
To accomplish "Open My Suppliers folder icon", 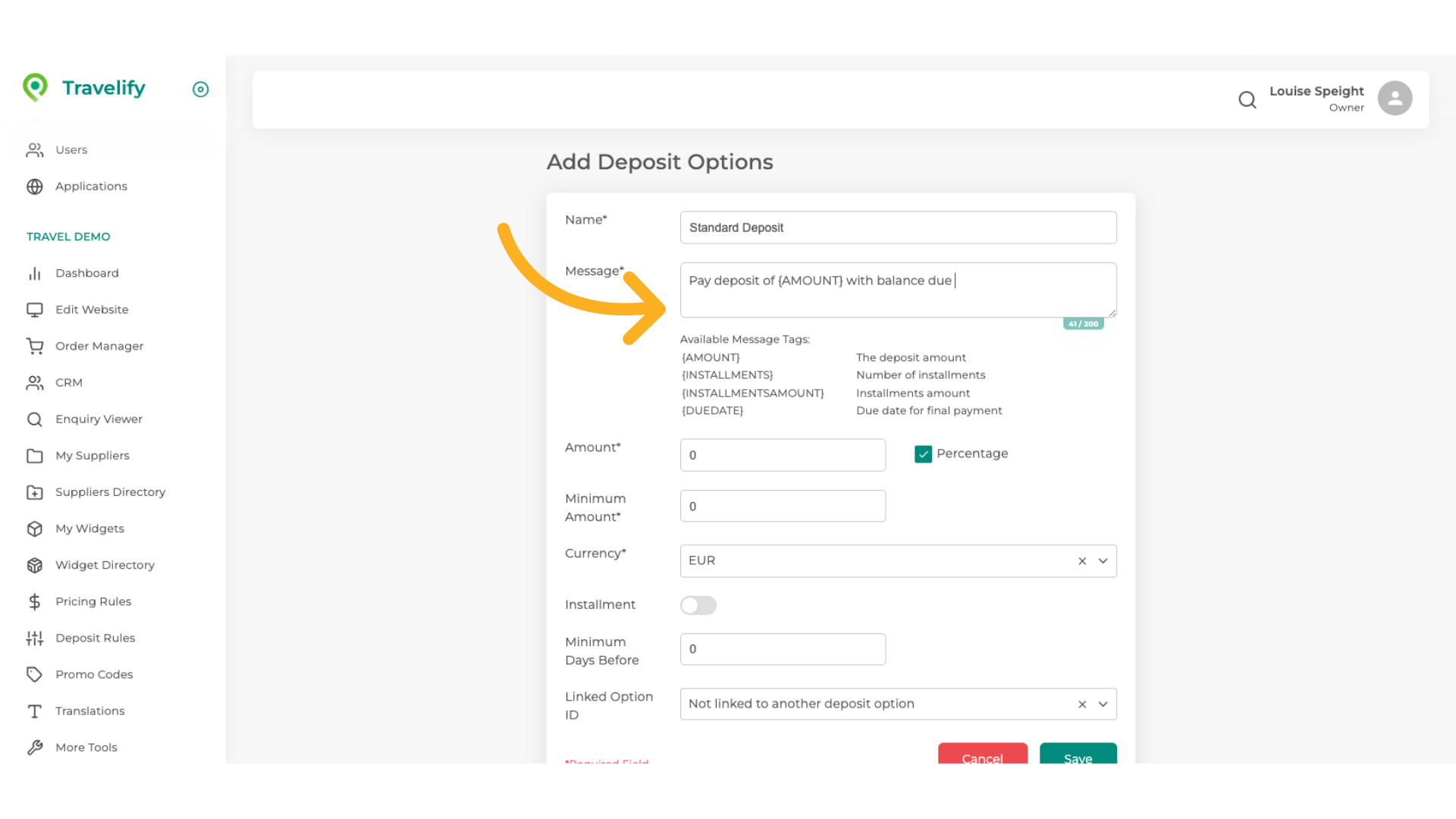I will click(x=35, y=455).
